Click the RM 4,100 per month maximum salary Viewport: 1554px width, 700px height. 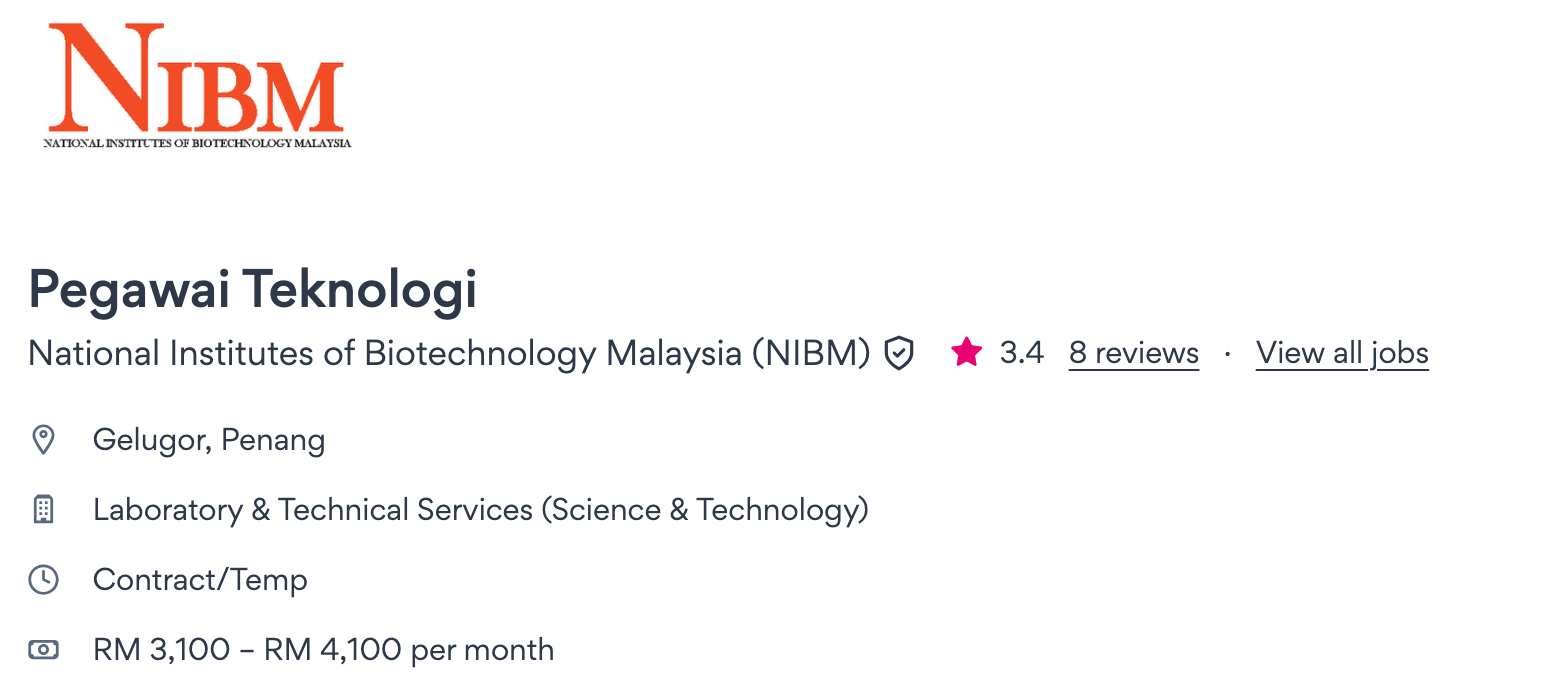point(409,650)
